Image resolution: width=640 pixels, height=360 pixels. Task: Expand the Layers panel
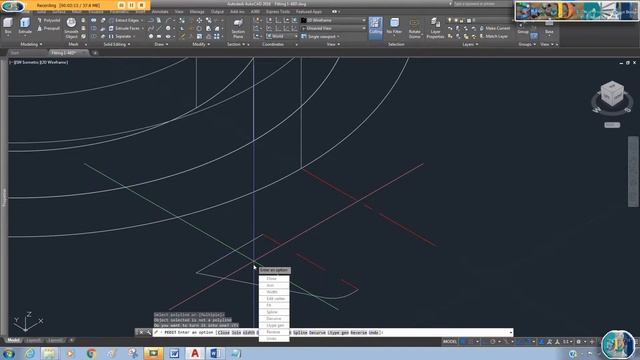(x=470, y=44)
